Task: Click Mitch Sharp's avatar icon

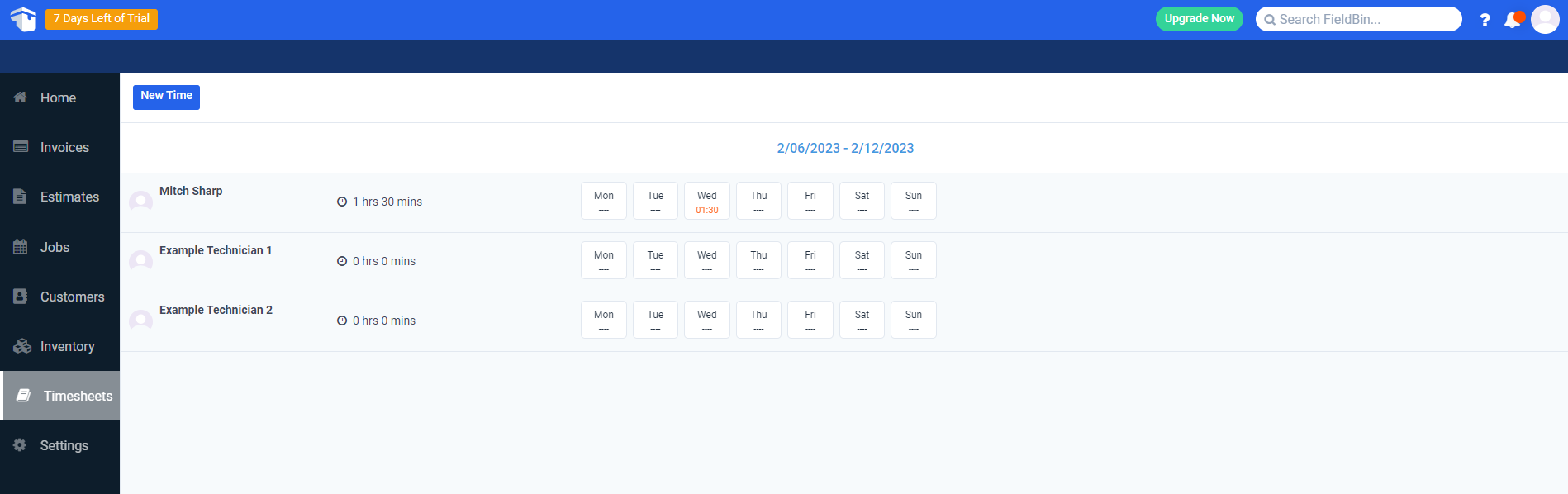Action: click(x=141, y=202)
